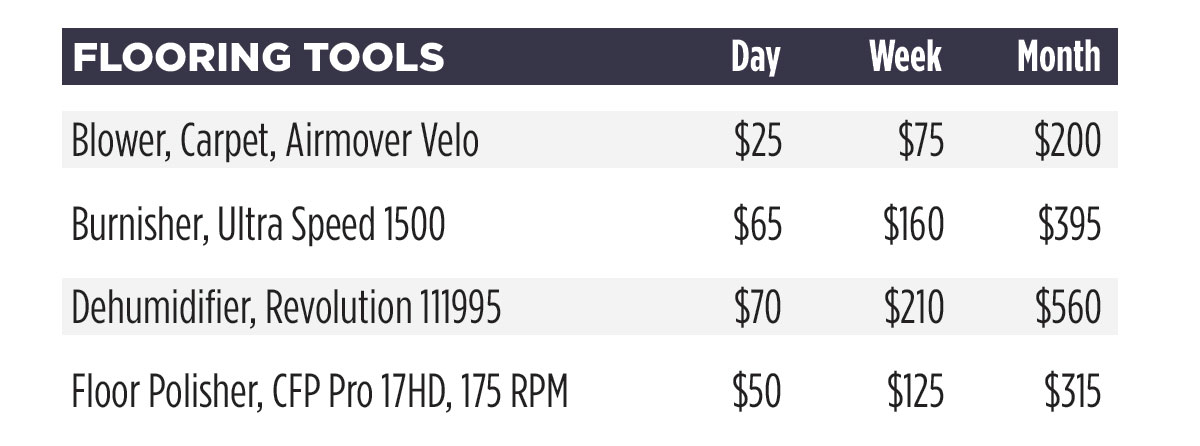
Task: Click Burnisher, Ultra Speed 1500 row name
Action: pyautogui.click(x=258, y=226)
